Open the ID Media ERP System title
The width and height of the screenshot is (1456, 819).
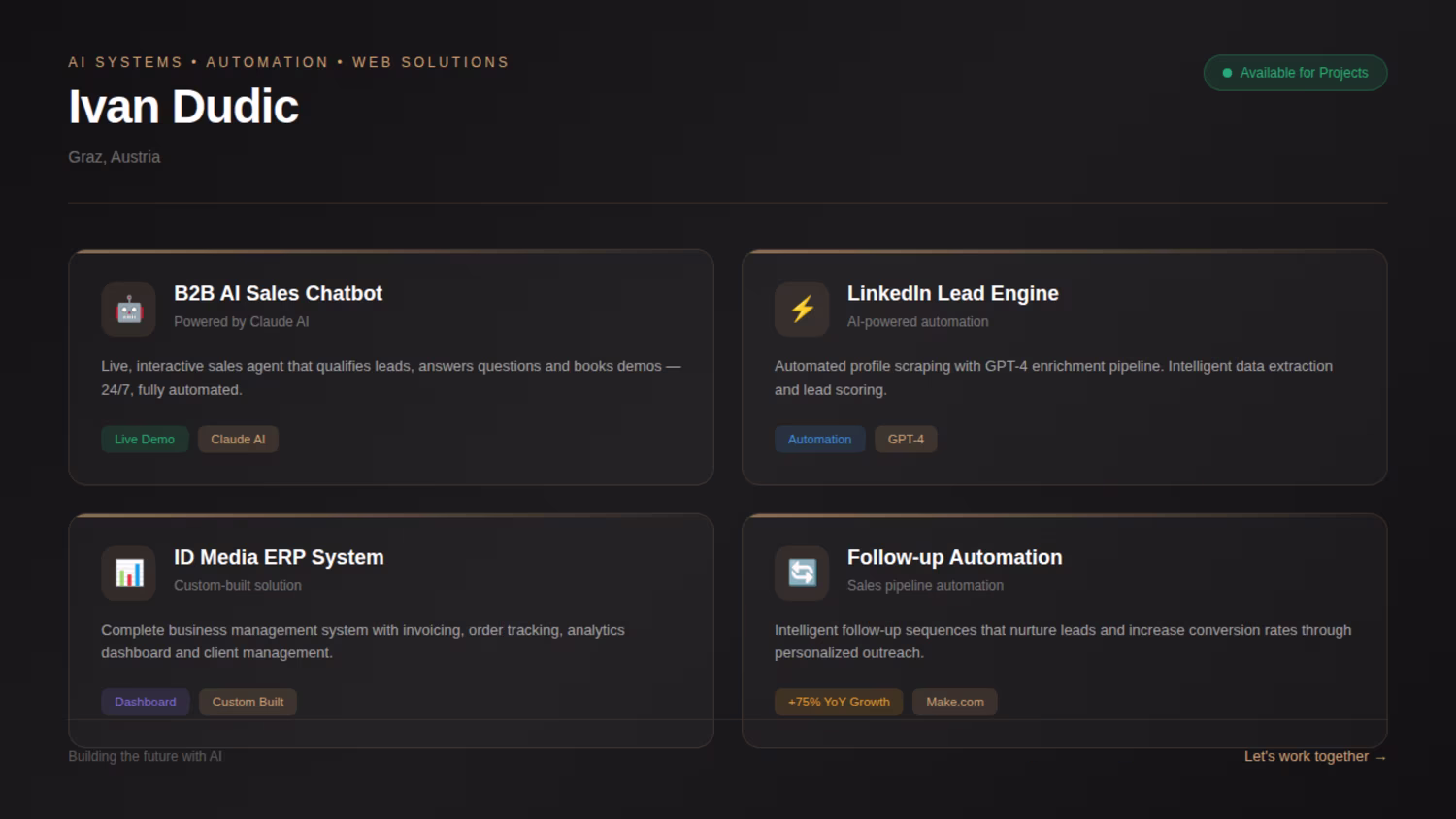click(x=279, y=557)
